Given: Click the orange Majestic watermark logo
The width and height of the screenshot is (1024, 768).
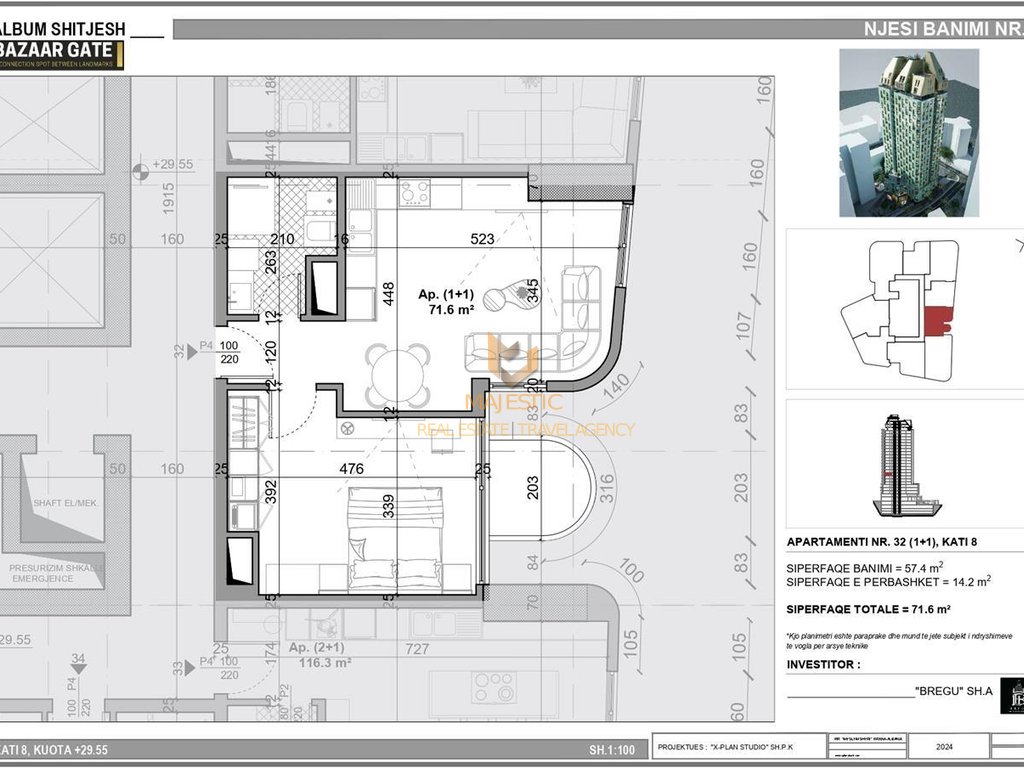Looking at the screenshot, I should pos(513,362).
